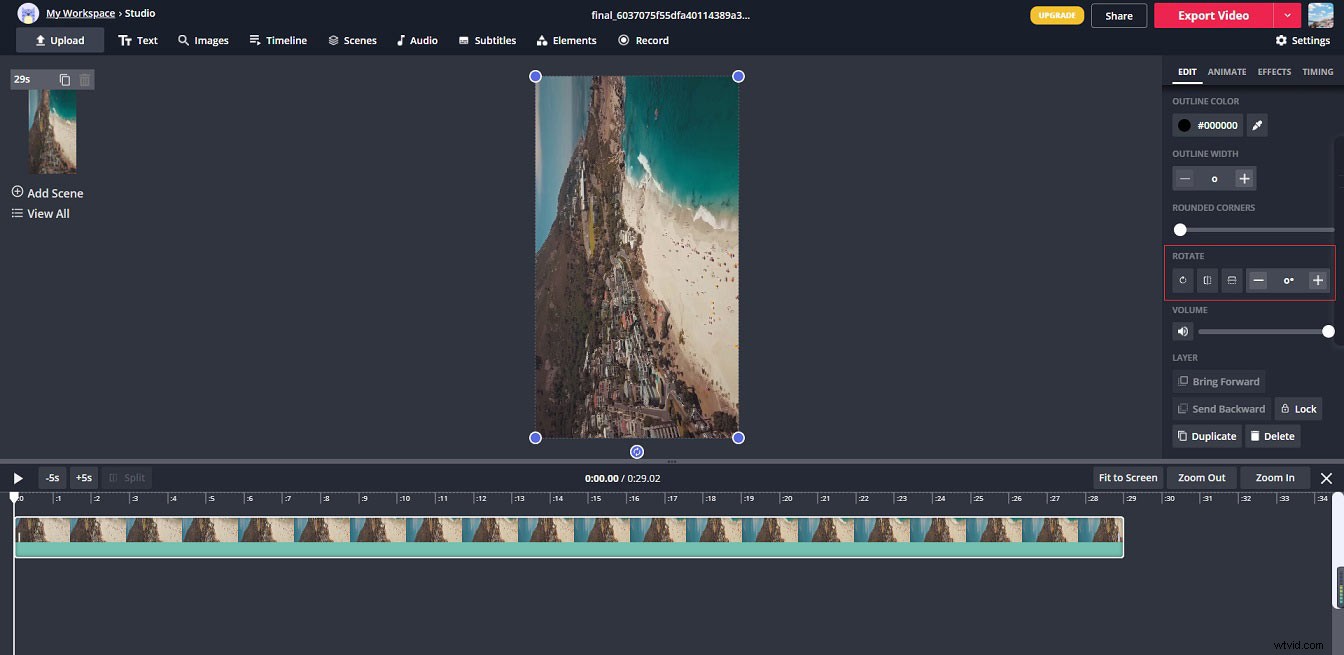Mute the clip volume using the speaker icon
This screenshot has width=1344, height=655.
(x=1182, y=331)
